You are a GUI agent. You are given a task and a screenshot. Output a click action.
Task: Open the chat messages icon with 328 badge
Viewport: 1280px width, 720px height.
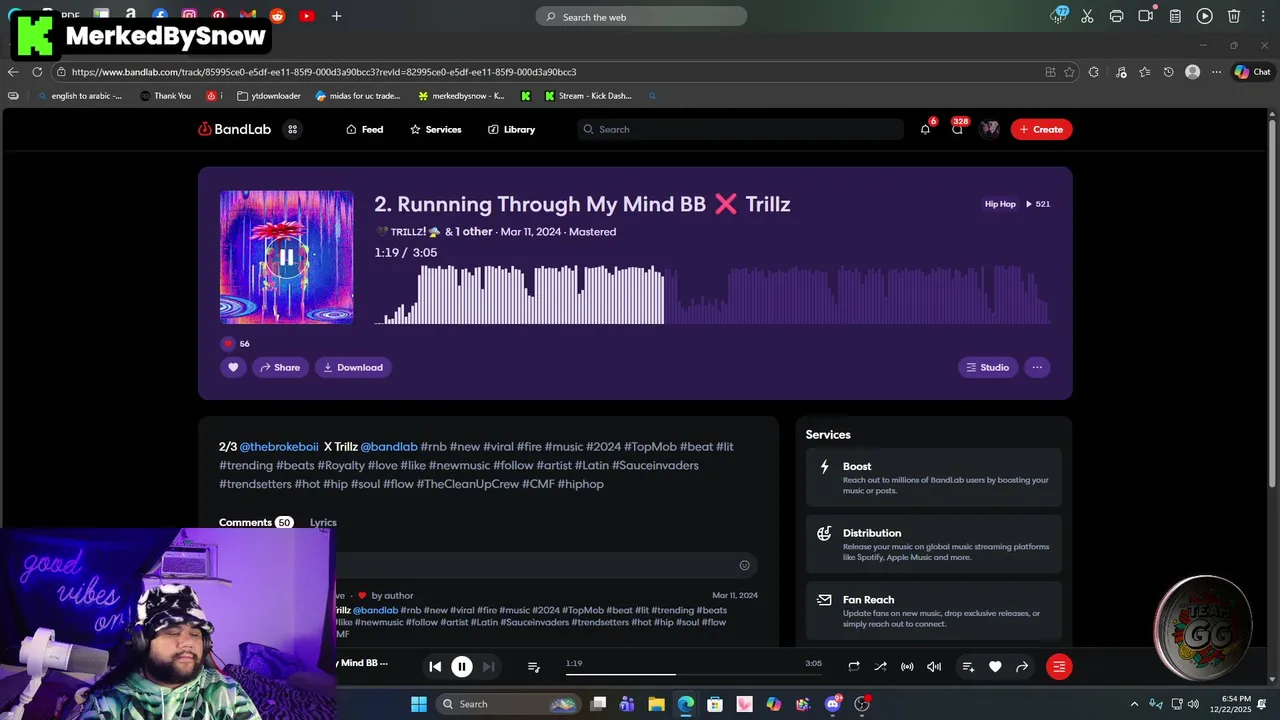pos(957,129)
